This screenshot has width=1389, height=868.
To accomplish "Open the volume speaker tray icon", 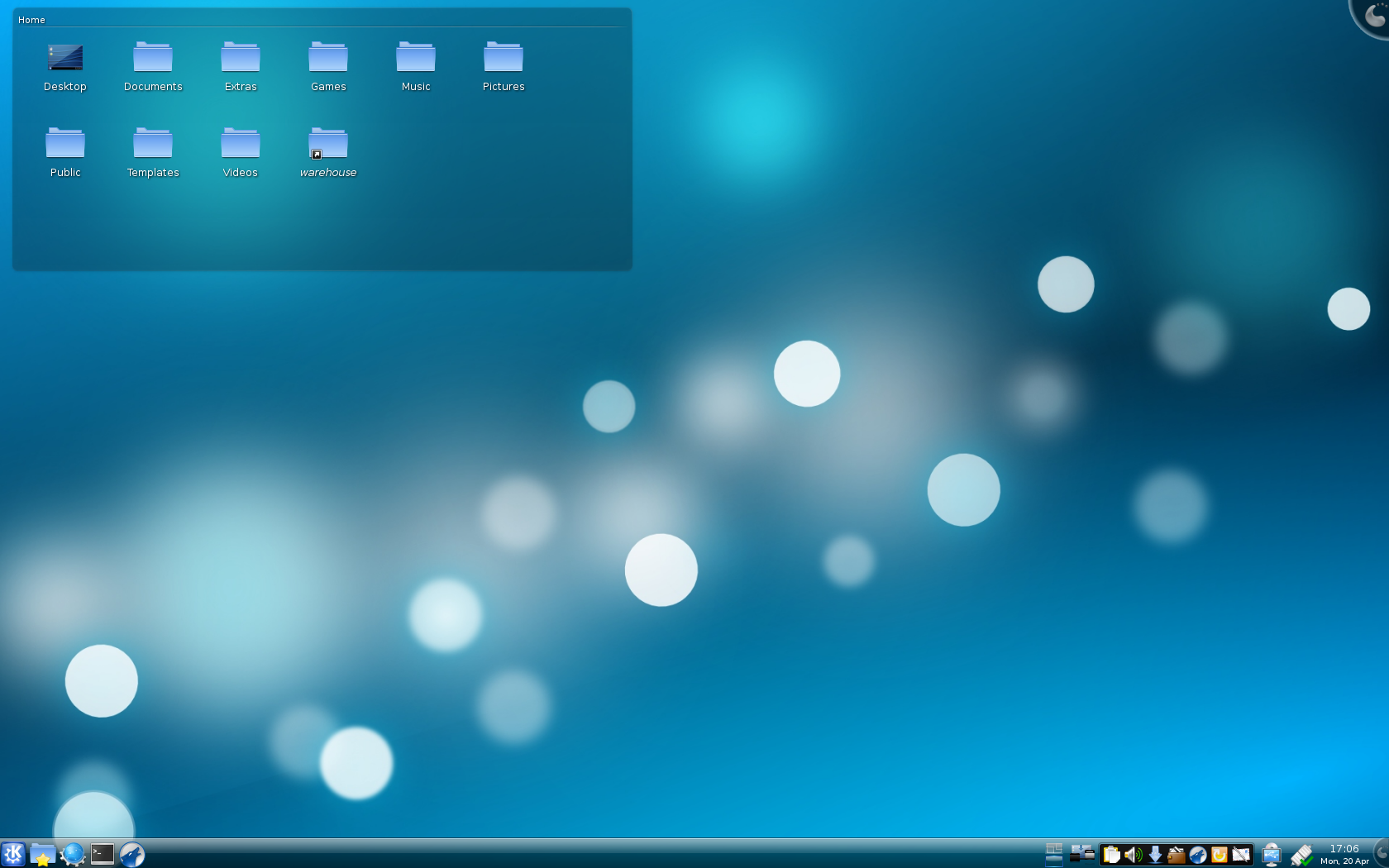I will click(x=1134, y=855).
